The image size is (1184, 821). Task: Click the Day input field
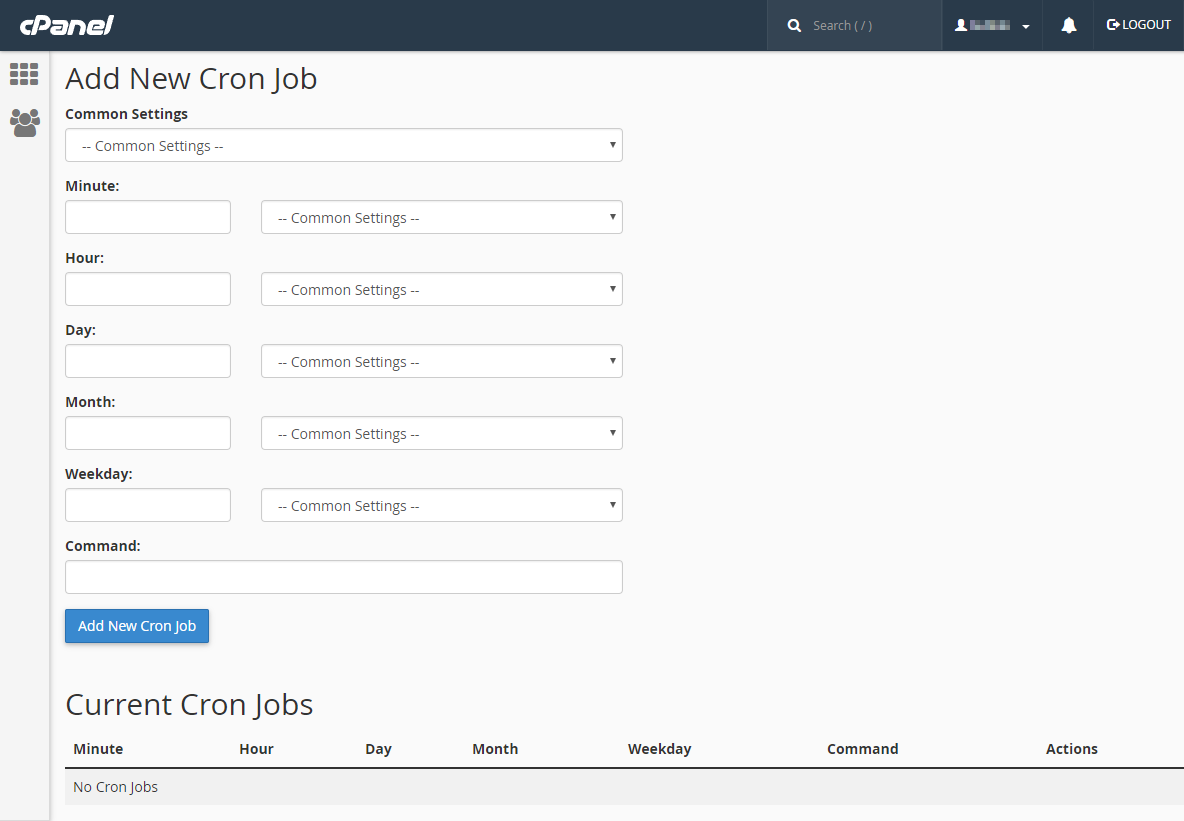tap(148, 361)
